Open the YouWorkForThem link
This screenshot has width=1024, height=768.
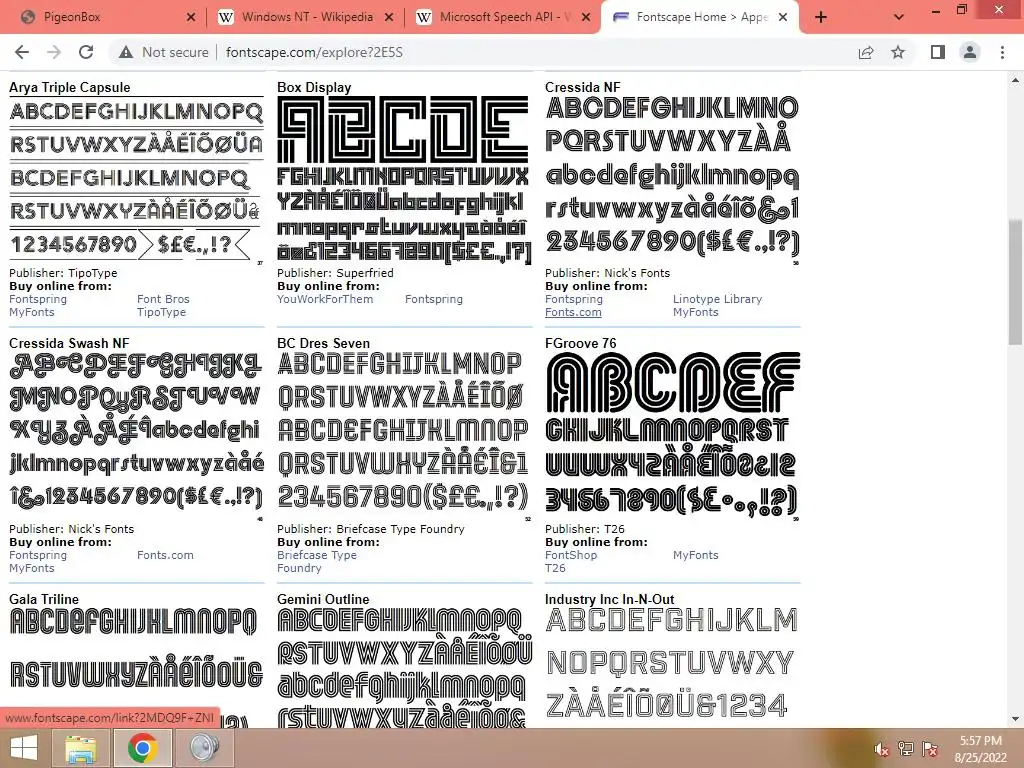(x=325, y=299)
